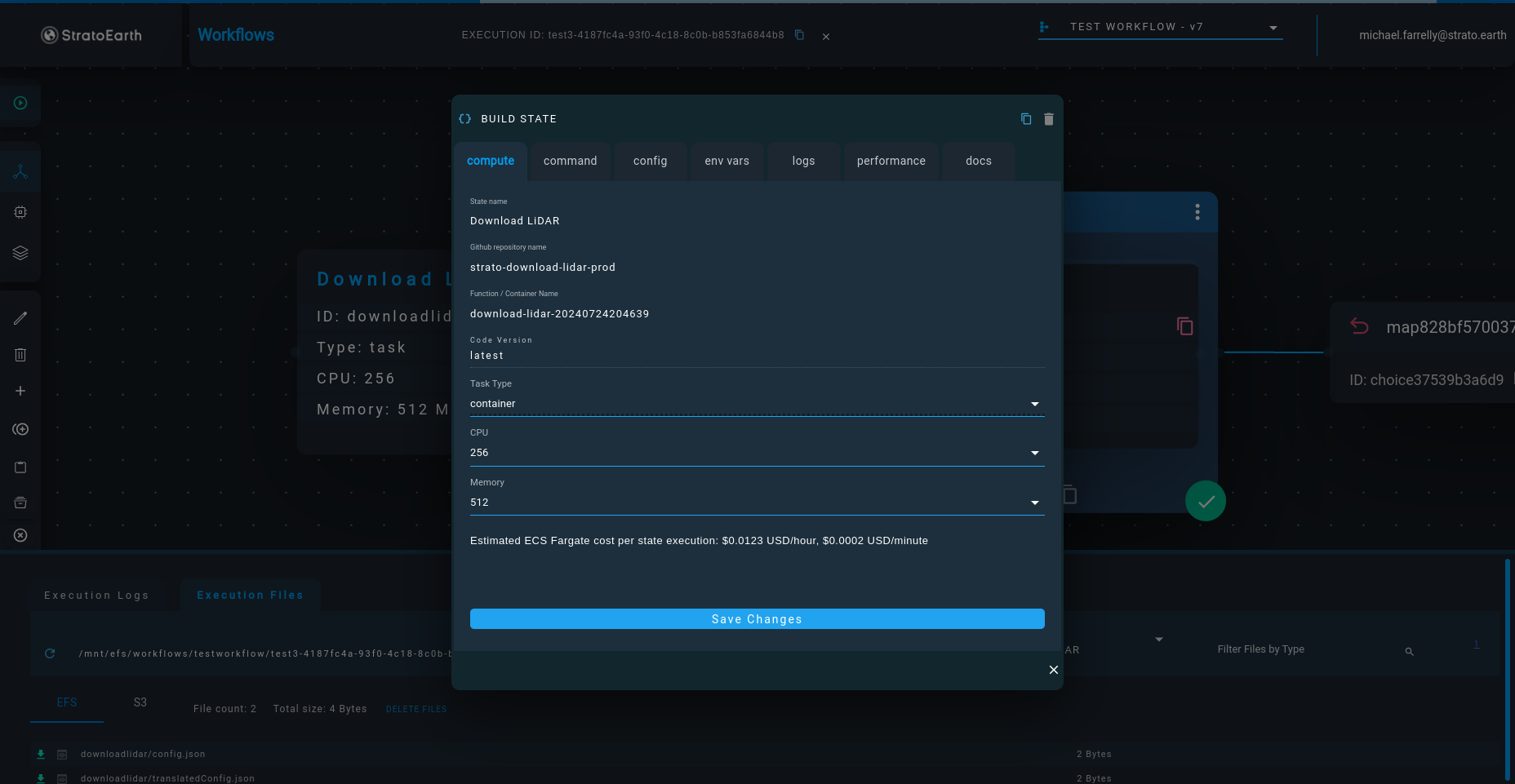
Task: Close the Build State dialog
Action: click(x=1054, y=670)
